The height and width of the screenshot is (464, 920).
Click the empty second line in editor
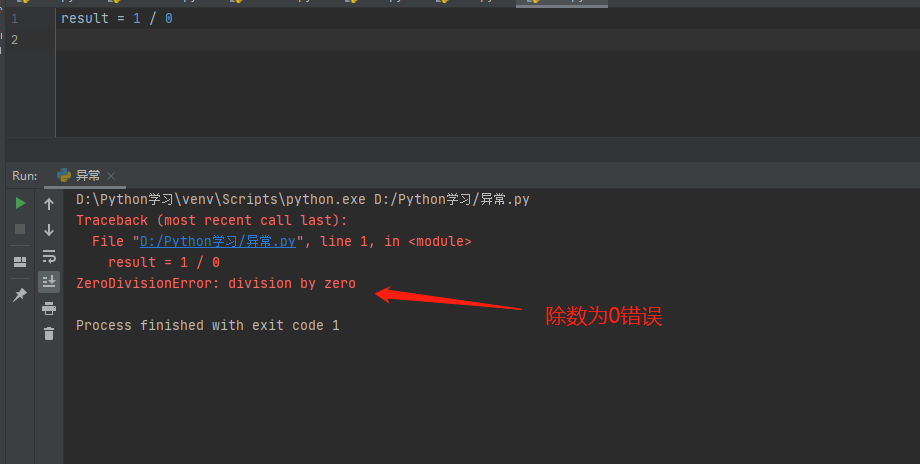click(x=487, y=40)
